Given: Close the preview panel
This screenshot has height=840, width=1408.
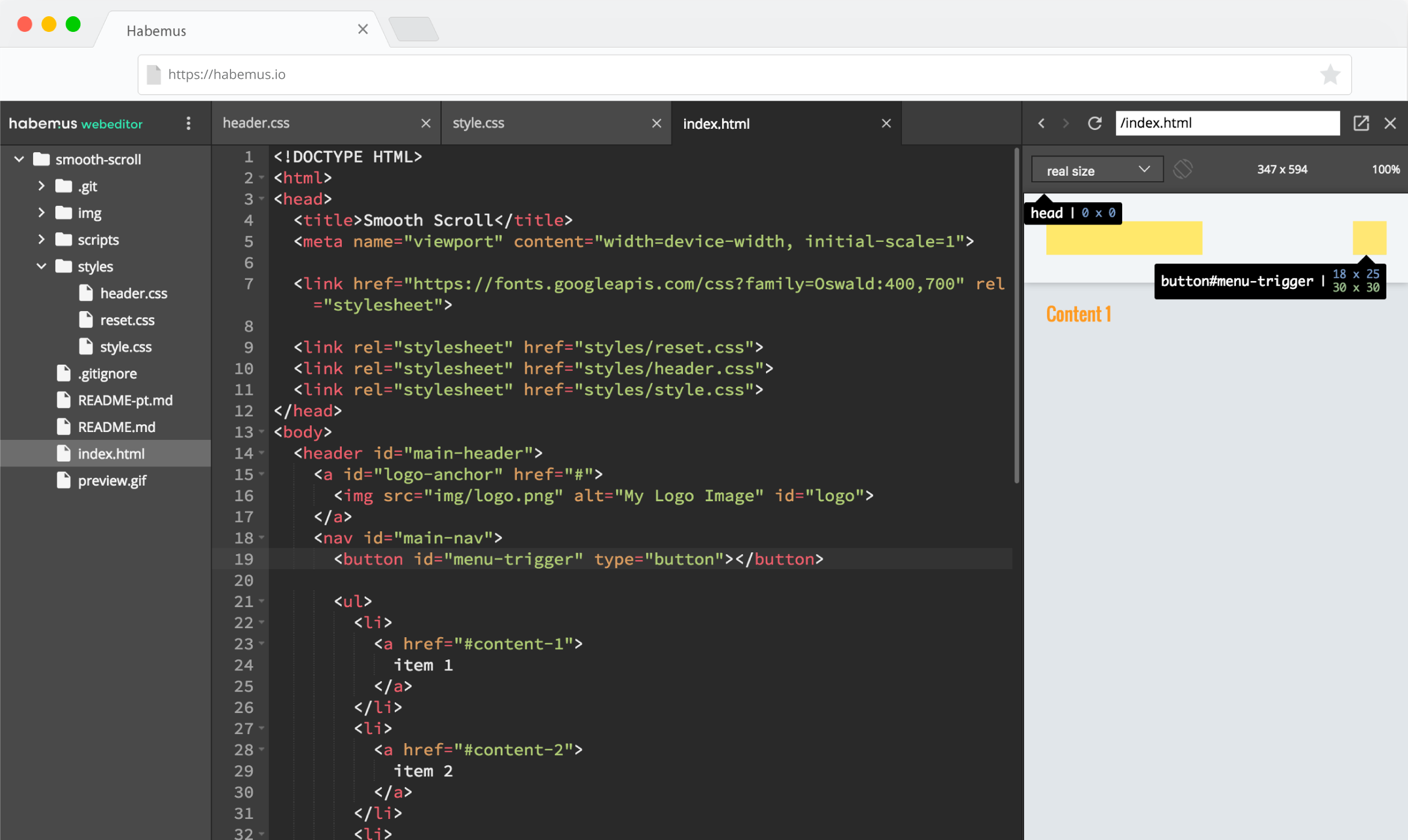Looking at the screenshot, I should [1390, 123].
